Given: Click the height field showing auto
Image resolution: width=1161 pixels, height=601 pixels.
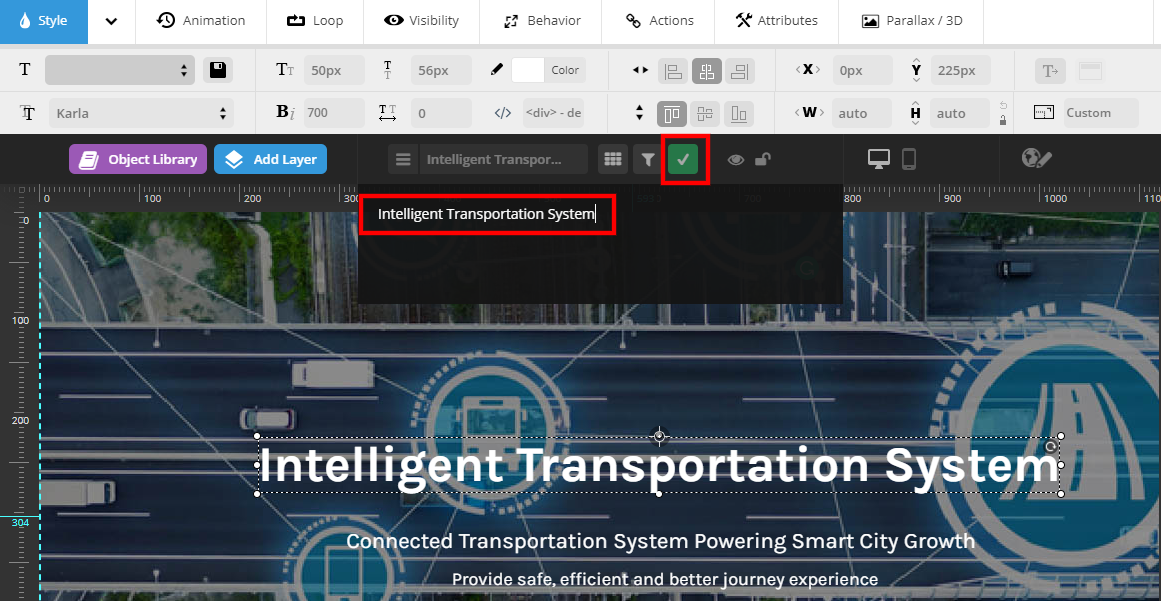Looking at the screenshot, I should tap(960, 113).
